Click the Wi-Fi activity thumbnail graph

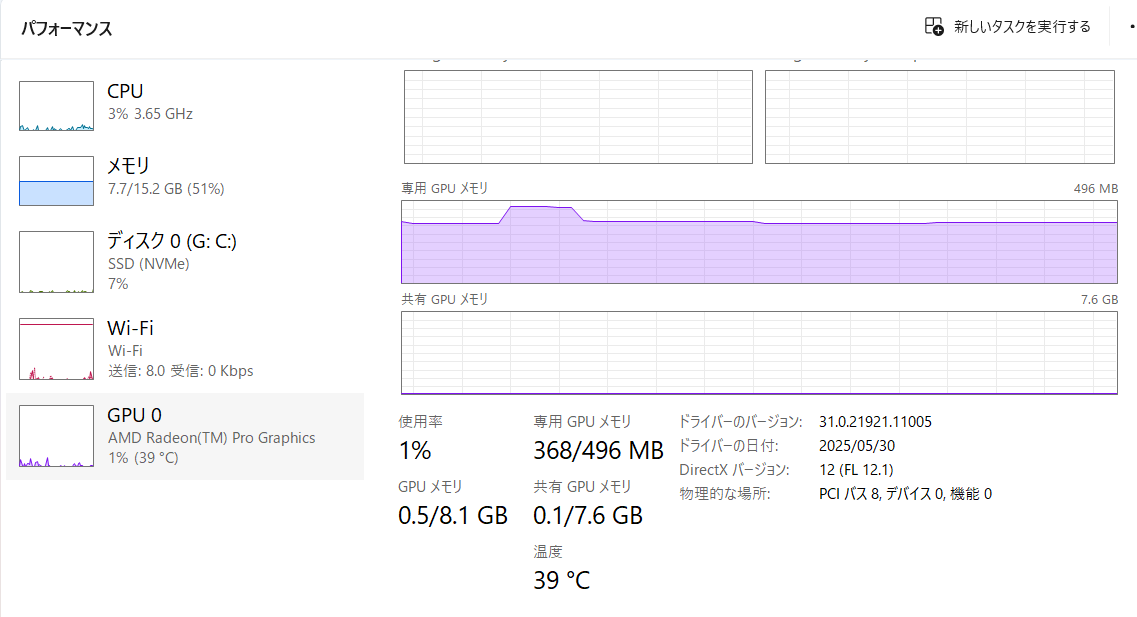pyautogui.click(x=56, y=349)
